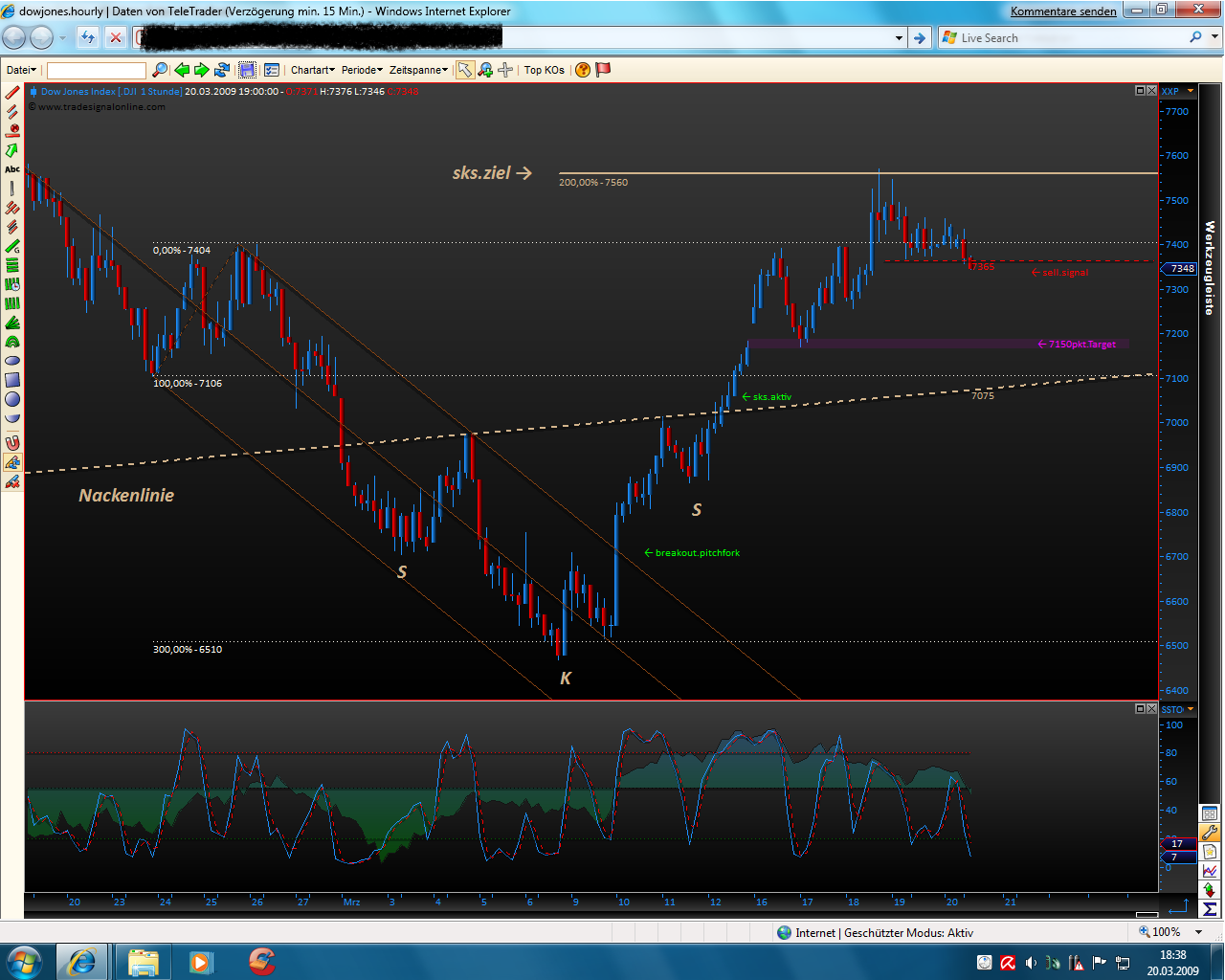Select the half-circle arc drawing tool
Screen dimensions: 1225x980
point(12,418)
